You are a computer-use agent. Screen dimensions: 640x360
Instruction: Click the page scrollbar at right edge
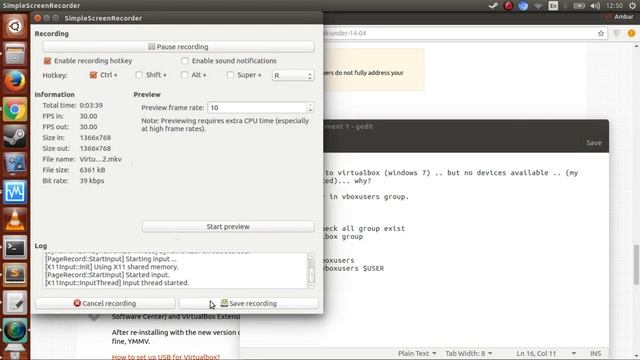point(636,264)
